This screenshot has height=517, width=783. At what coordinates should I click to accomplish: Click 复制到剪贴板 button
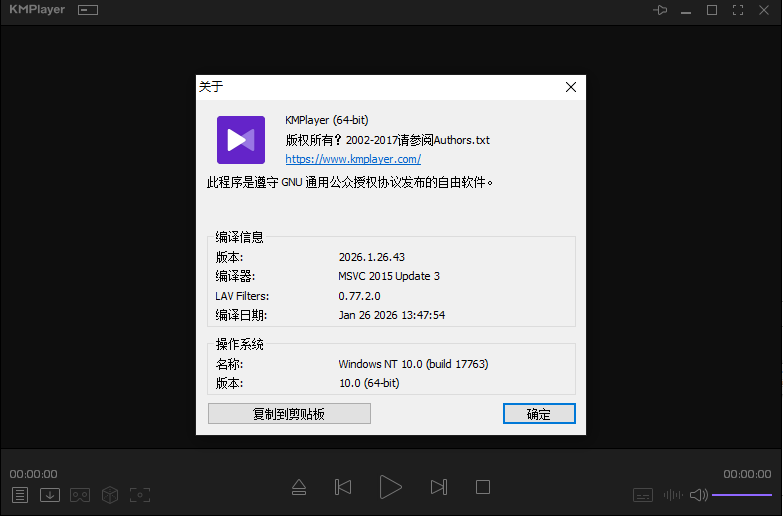(289, 414)
